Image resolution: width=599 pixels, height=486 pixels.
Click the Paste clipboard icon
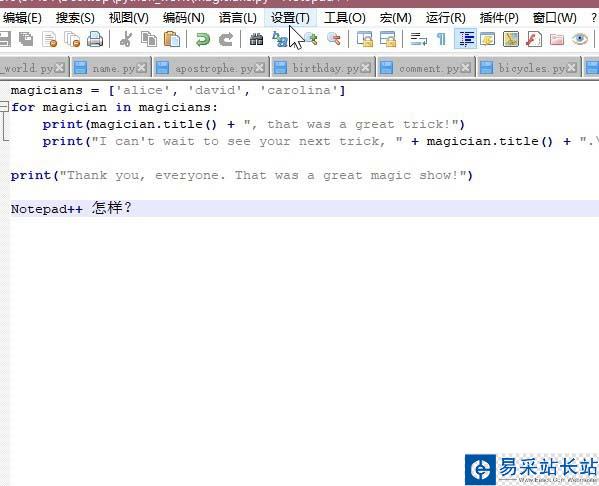[x=172, y=39]
